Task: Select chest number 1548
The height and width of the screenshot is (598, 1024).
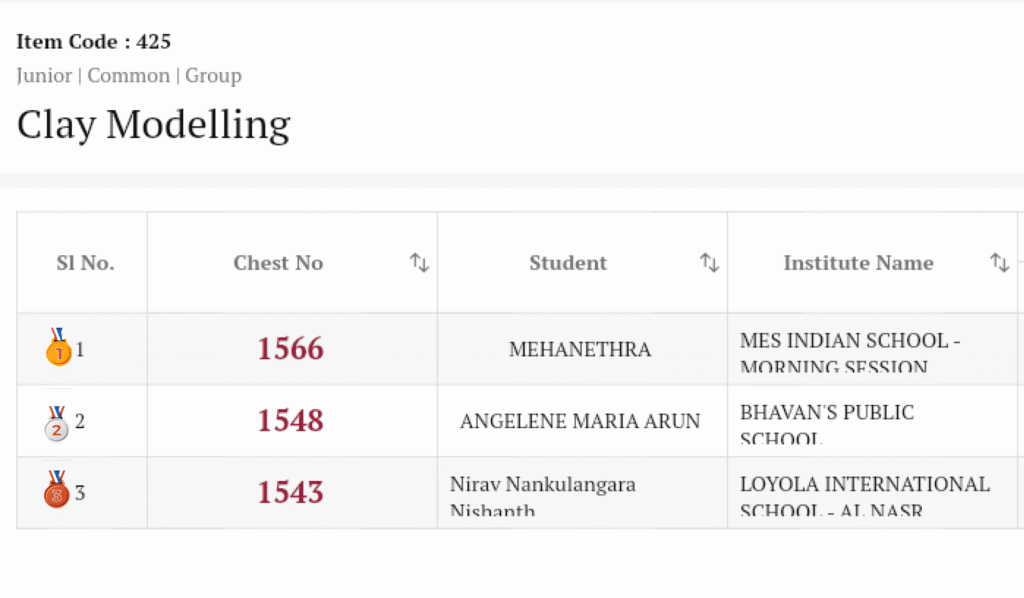Action: click(x=291, y=421)
